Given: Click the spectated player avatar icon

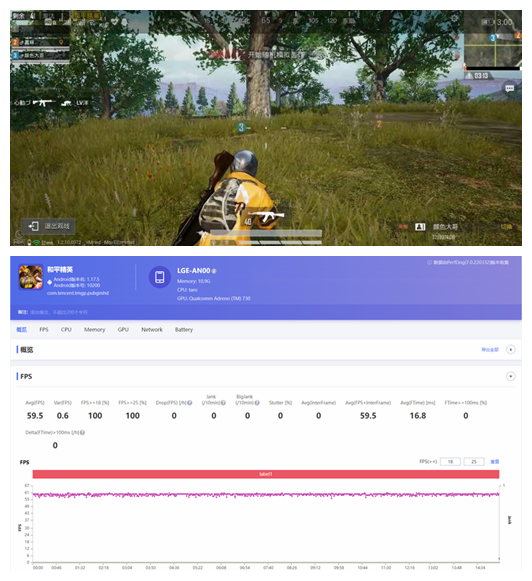Looking at the screenshot, I should [420, 226].
